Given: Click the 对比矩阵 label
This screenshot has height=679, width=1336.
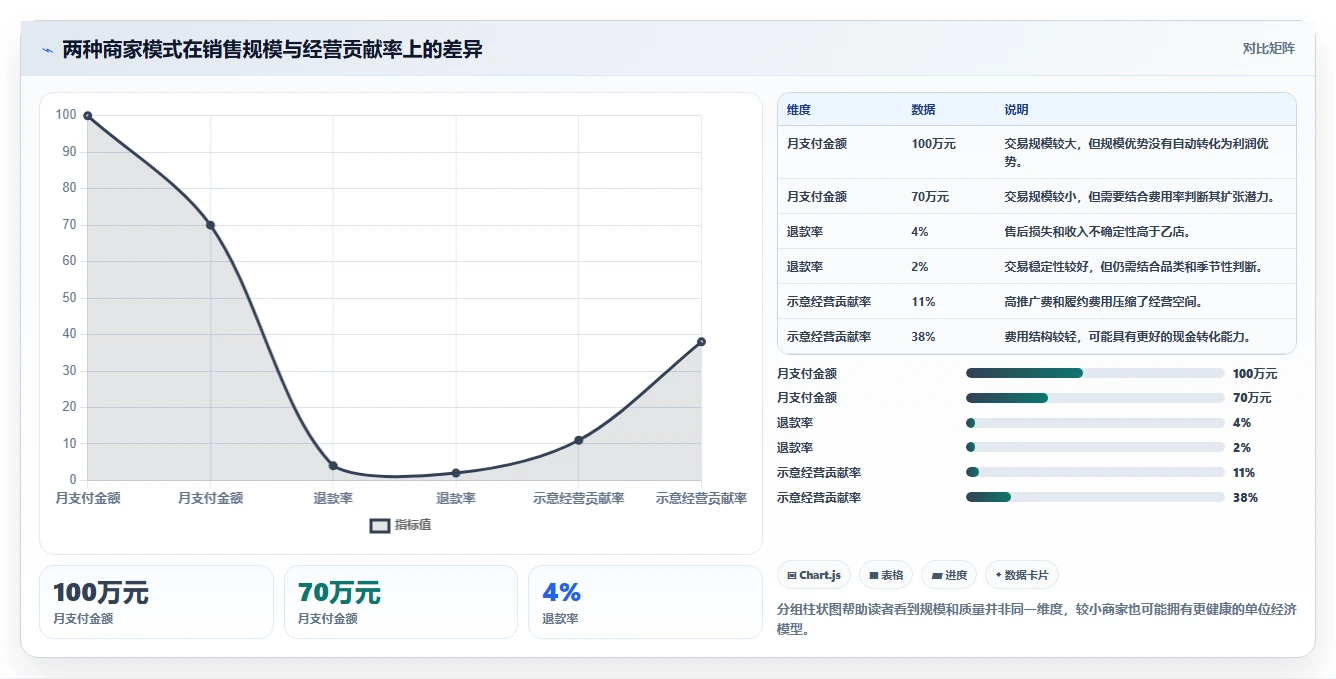Looking at the screenshot, I should pyautogui.click(x=1269, y=48).
